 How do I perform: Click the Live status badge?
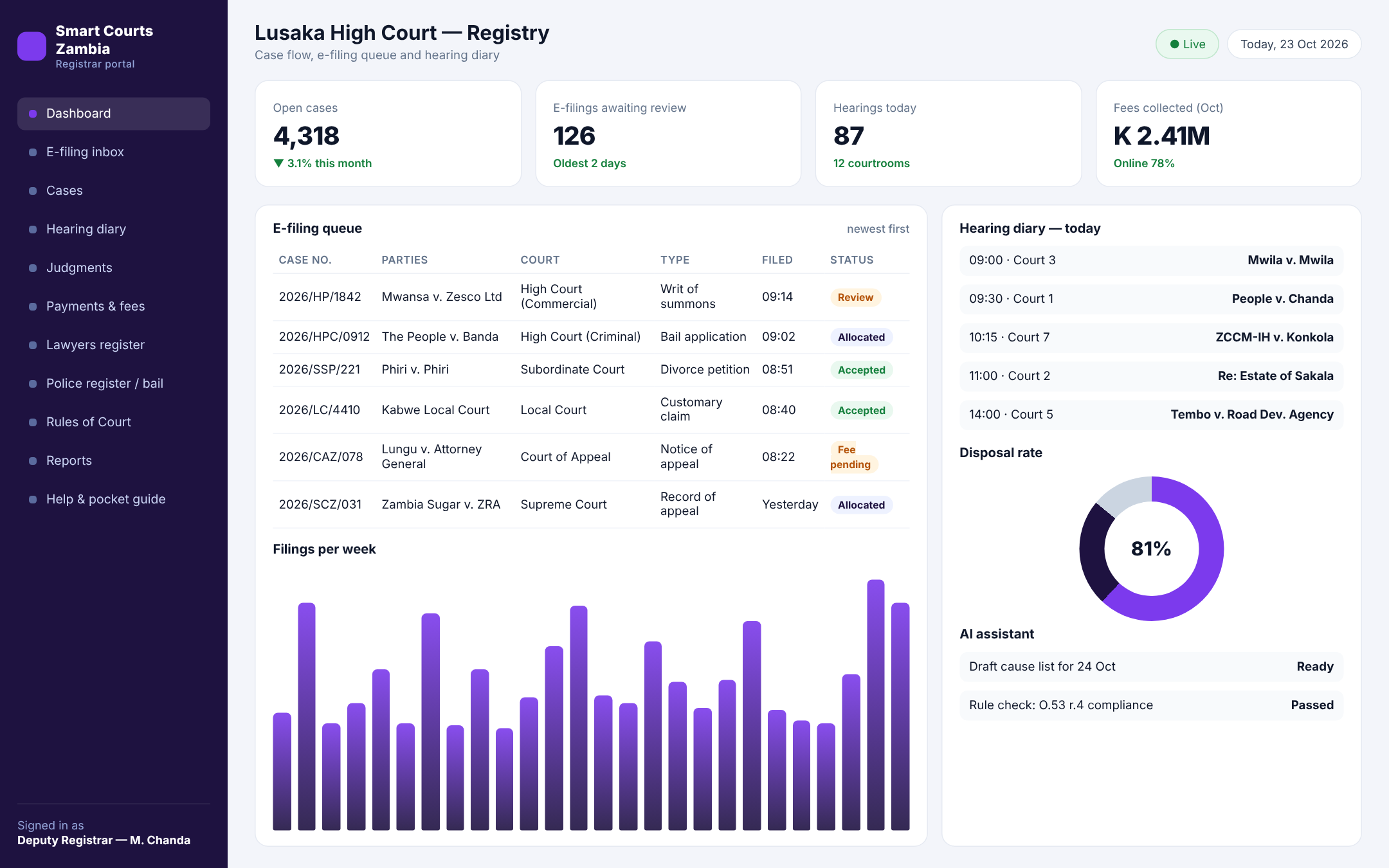click(1187, 44)
